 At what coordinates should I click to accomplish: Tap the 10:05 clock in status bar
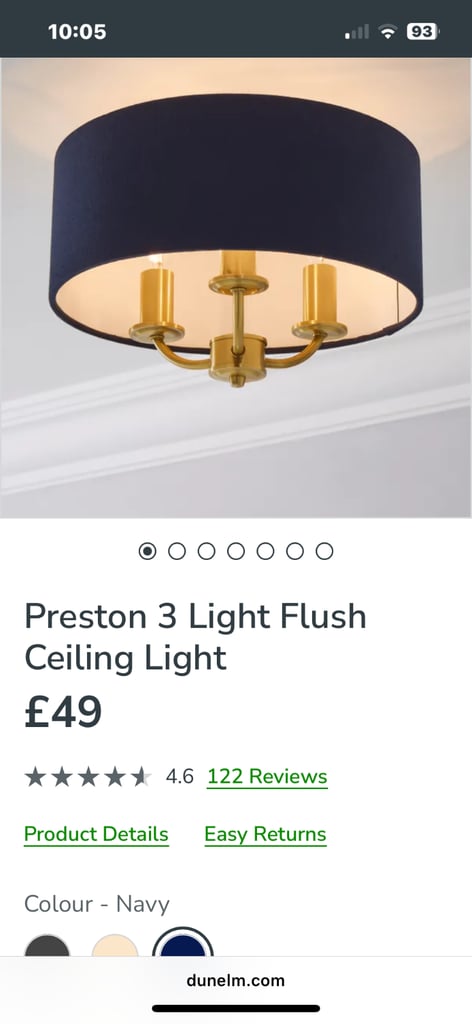tap(77, 31)
